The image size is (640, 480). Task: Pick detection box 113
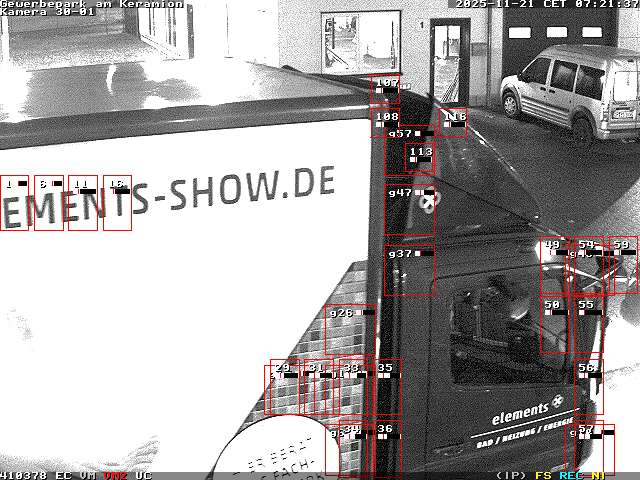tap(420, 158)
